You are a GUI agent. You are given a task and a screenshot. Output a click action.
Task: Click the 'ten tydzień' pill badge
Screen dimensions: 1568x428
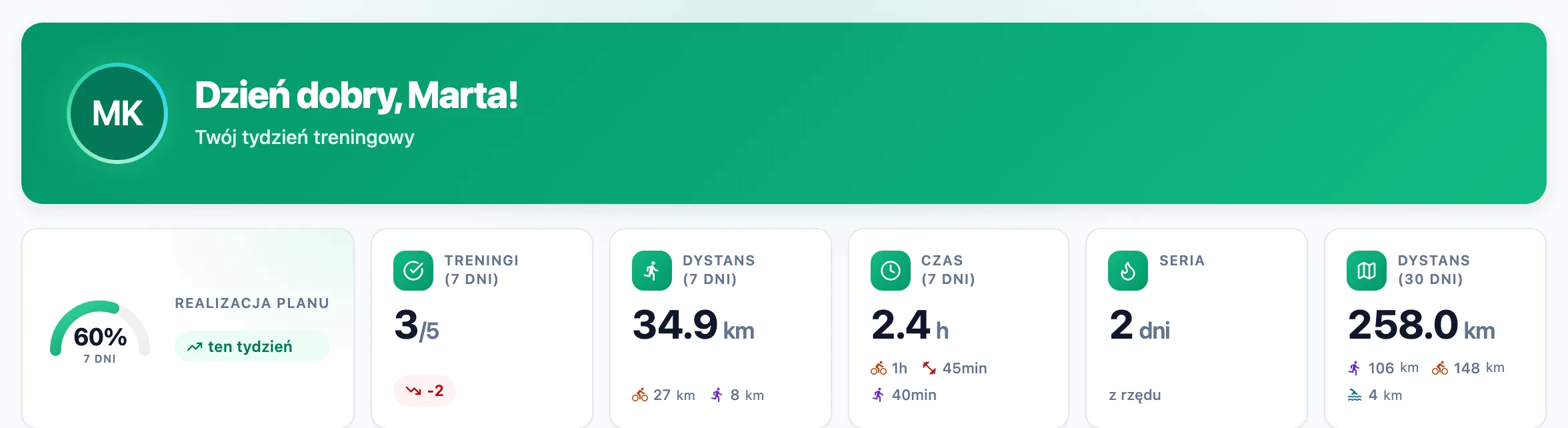tap(252, 347)
